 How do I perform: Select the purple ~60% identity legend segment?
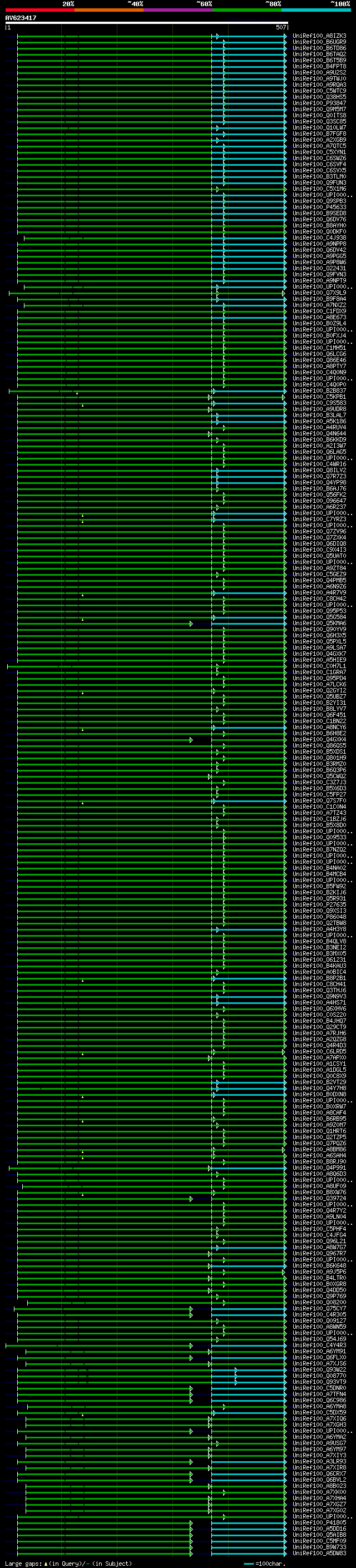[179, 10]
